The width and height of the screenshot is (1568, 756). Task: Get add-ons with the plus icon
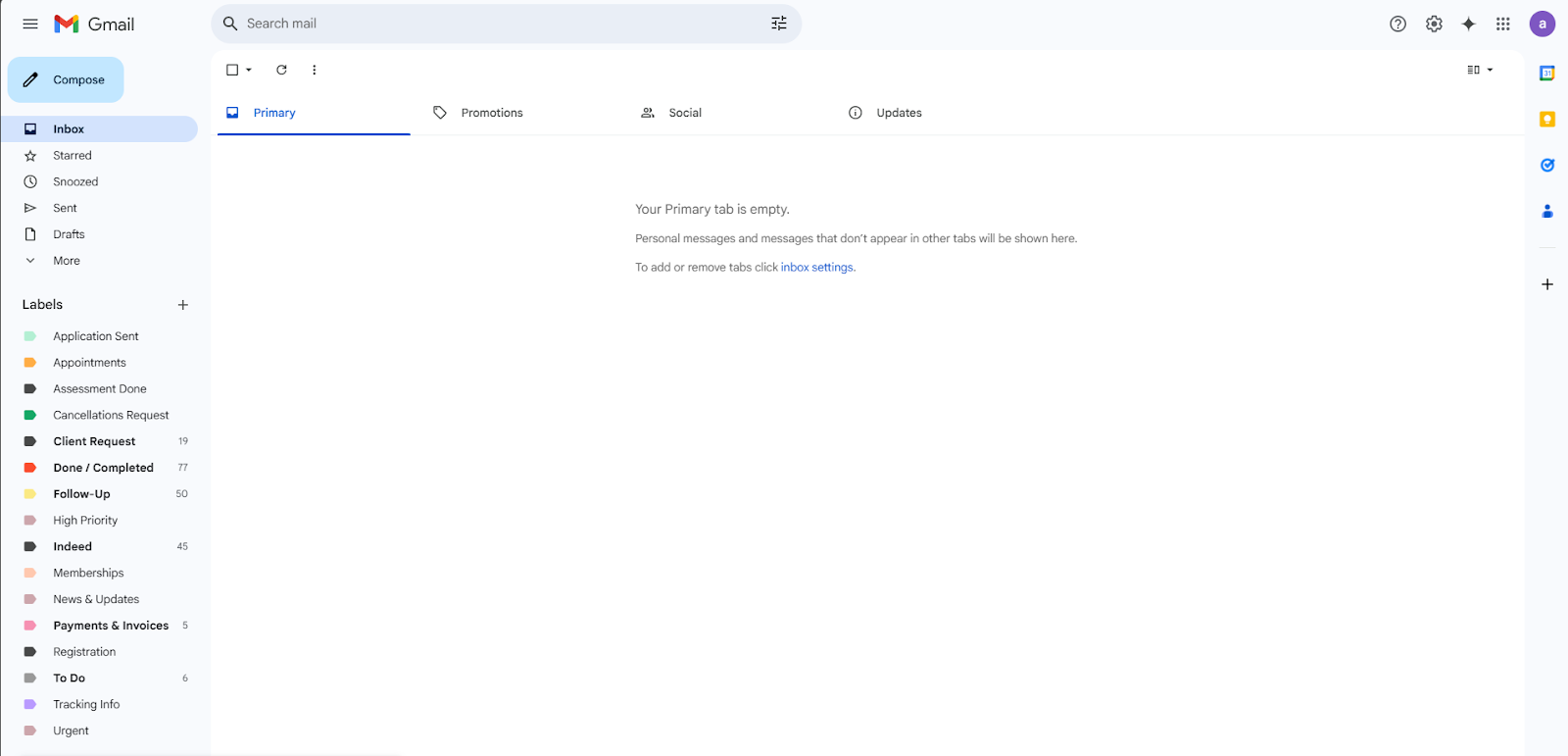pos(1547,284)
